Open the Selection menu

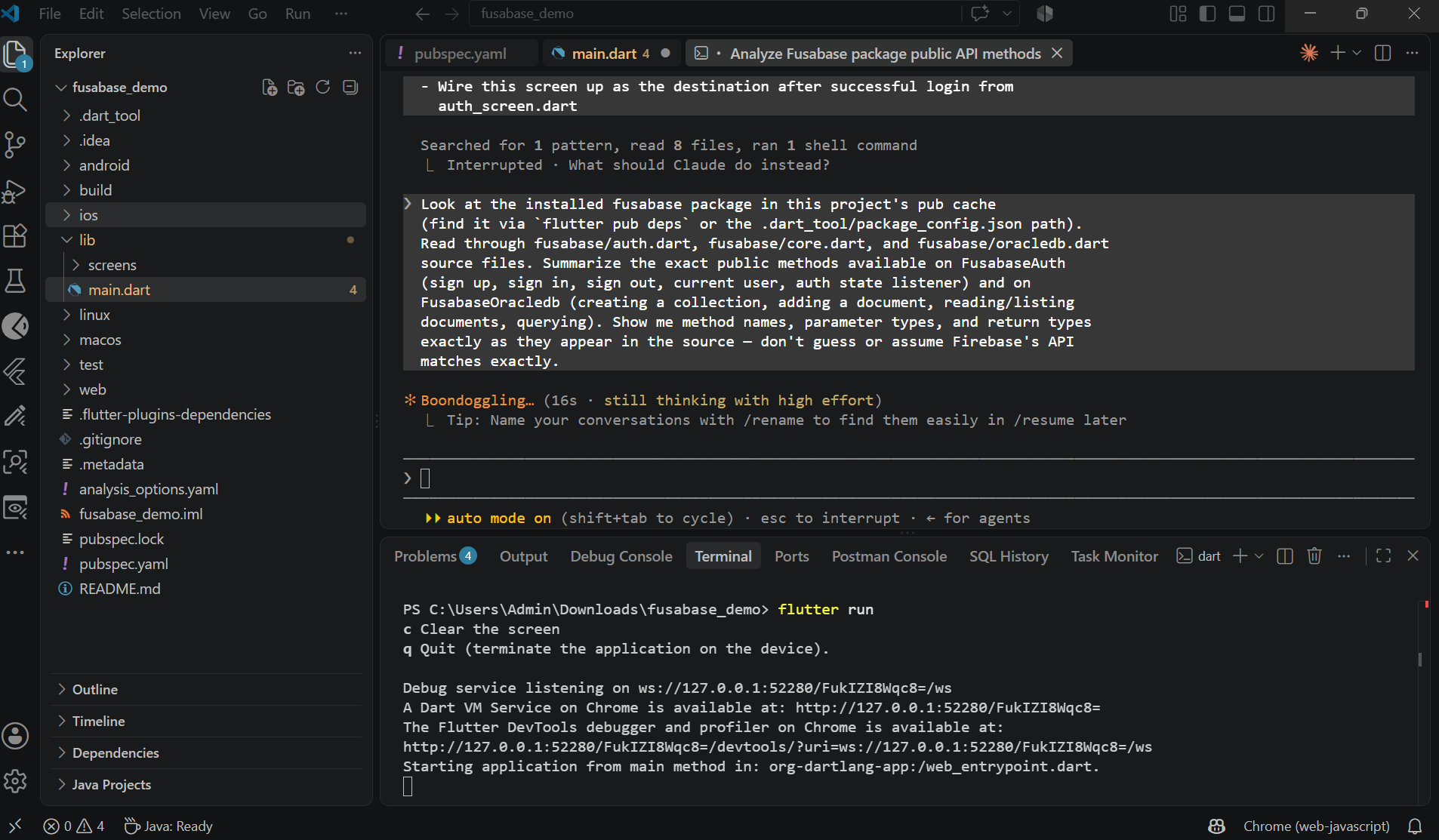pos(151,14)
